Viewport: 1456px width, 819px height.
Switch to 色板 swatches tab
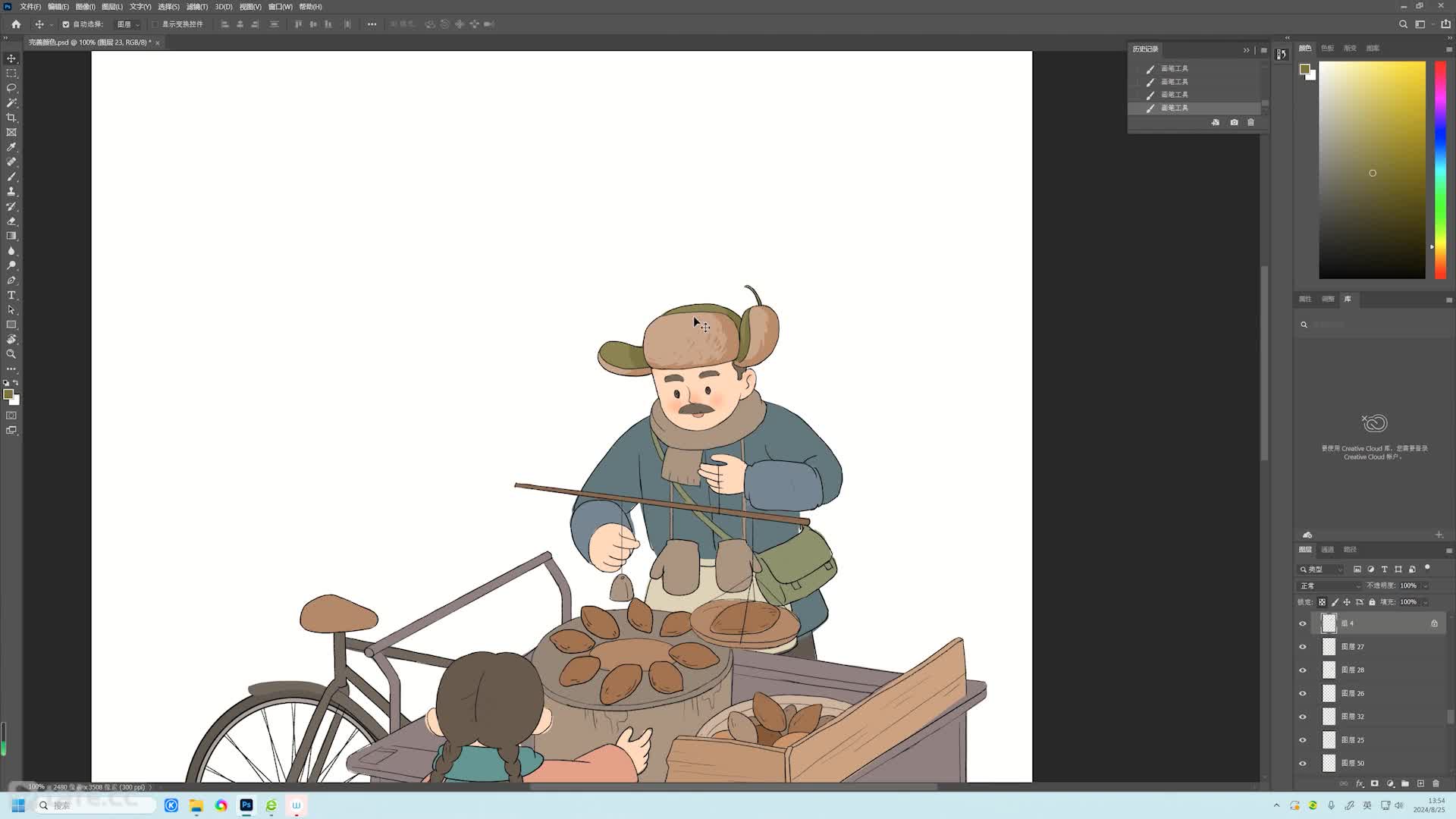coord(1327,49)
